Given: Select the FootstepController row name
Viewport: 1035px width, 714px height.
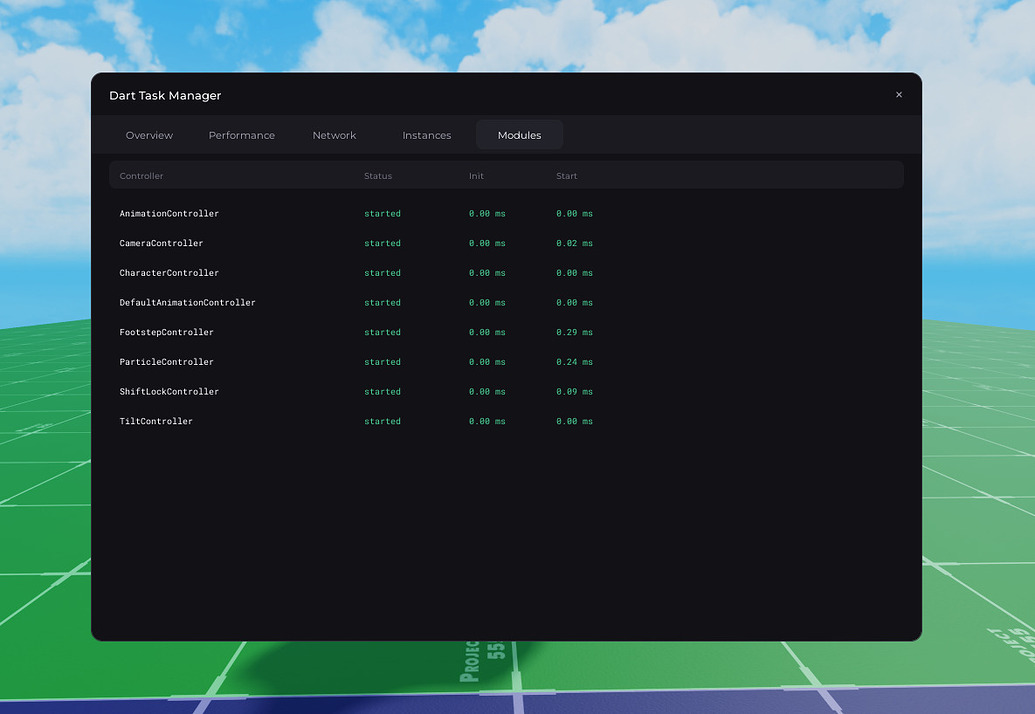Looking at the screenshot, I should click(166, 333).
